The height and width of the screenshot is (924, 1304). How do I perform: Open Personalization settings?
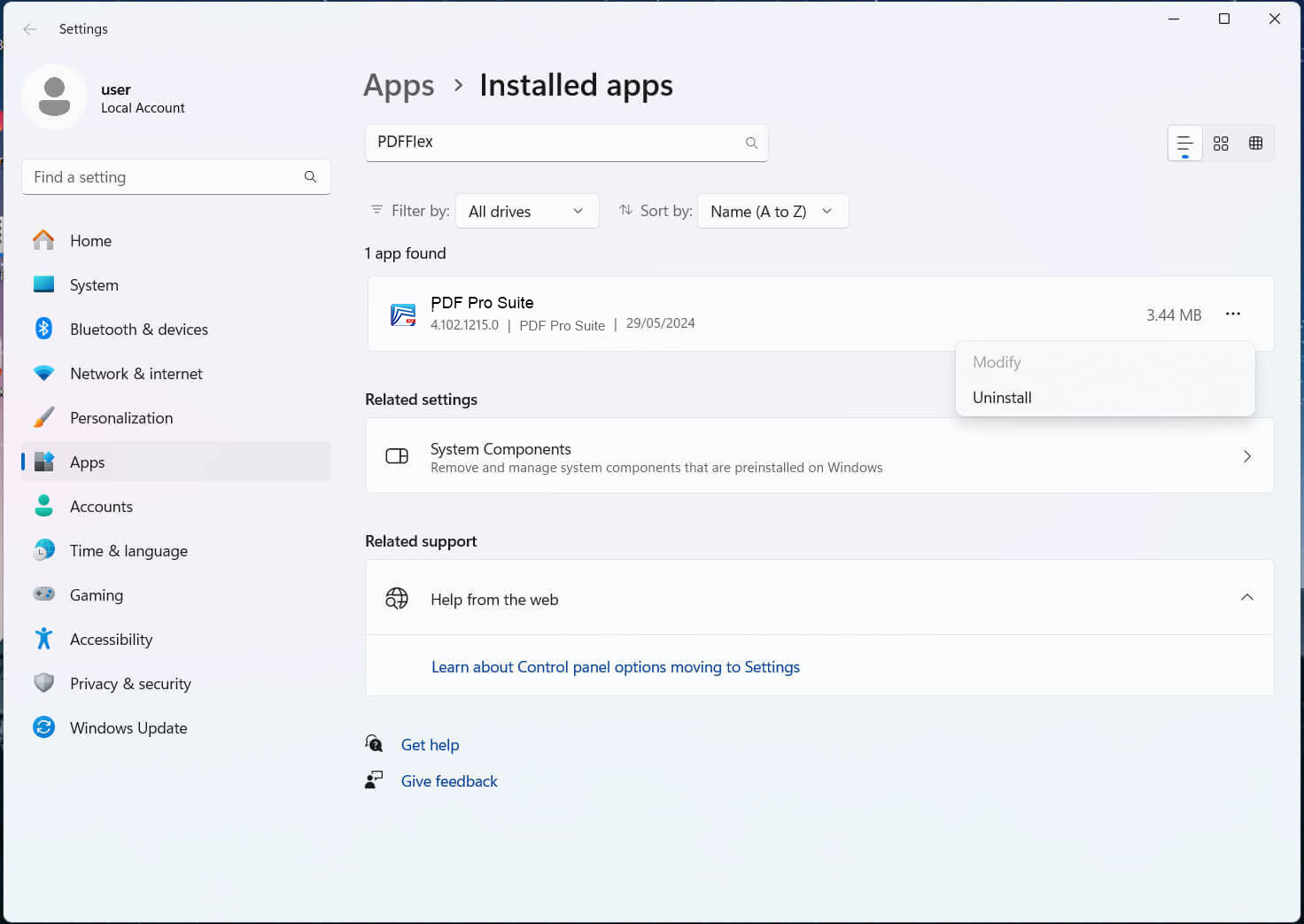click(176, 418)
